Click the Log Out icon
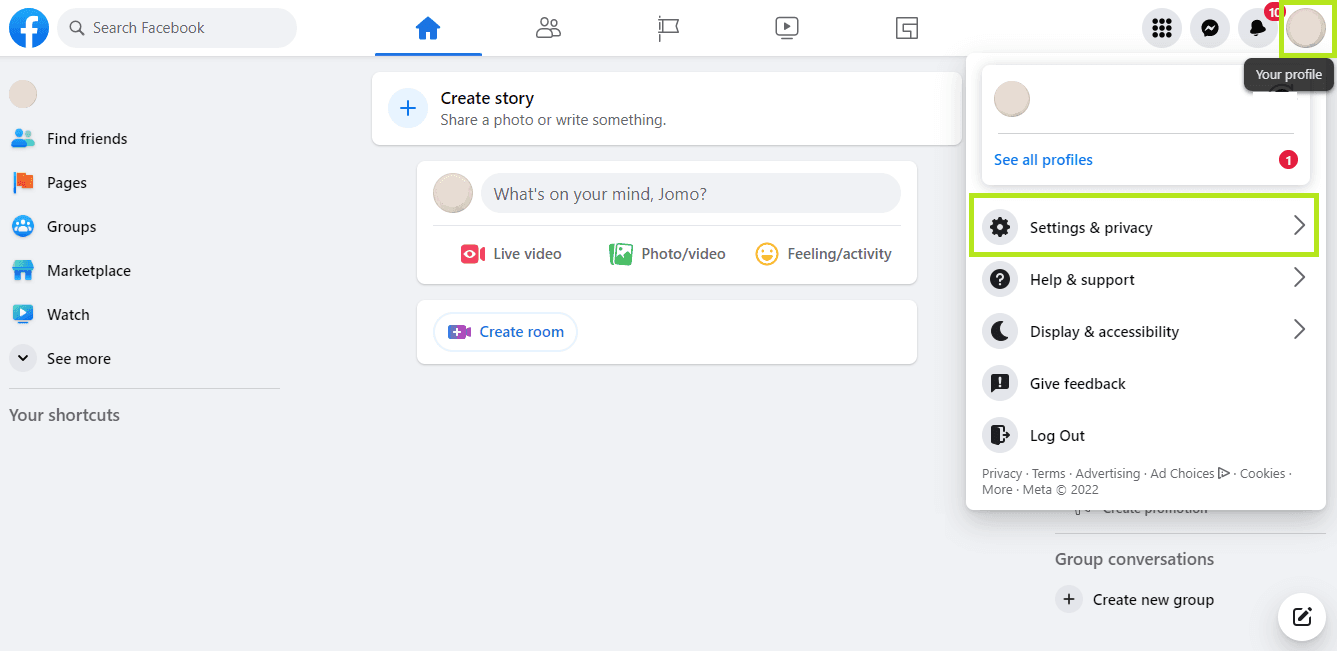 [999, 435]
